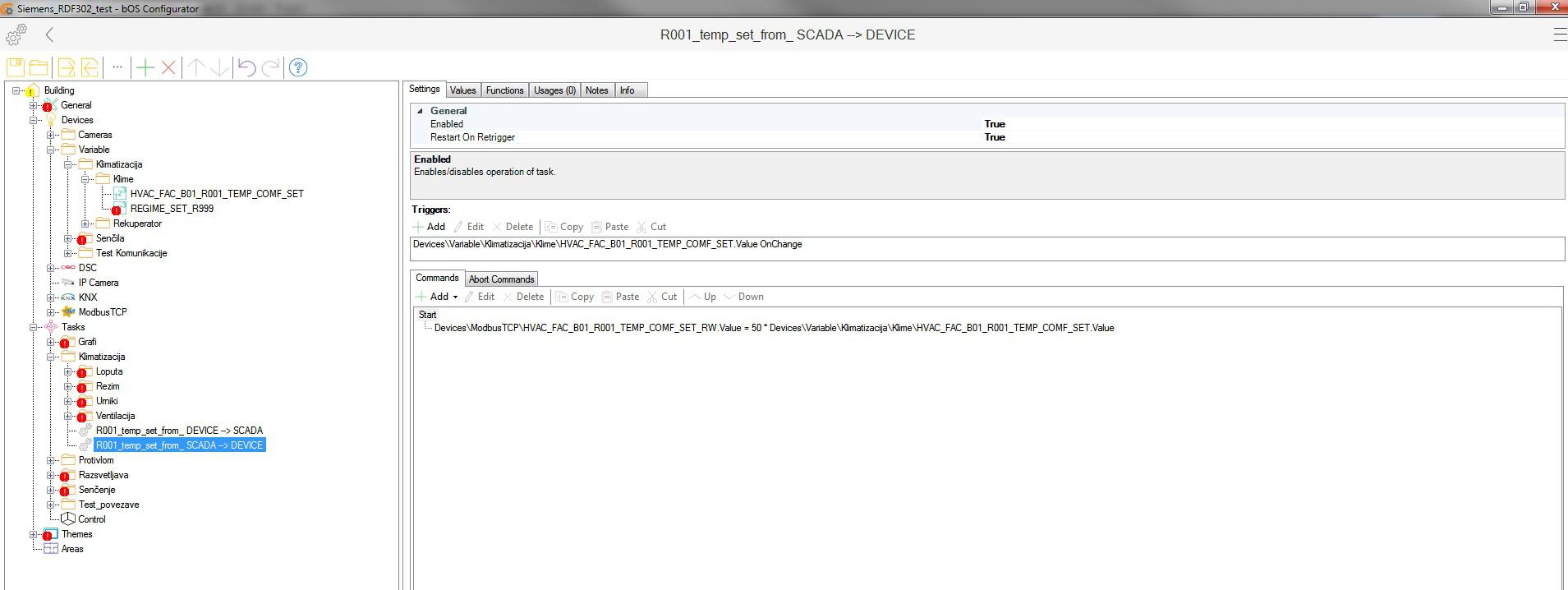Click the settings gear icon top-left
The width and height of the screenshot is (1568, 590).
(16, 35)
